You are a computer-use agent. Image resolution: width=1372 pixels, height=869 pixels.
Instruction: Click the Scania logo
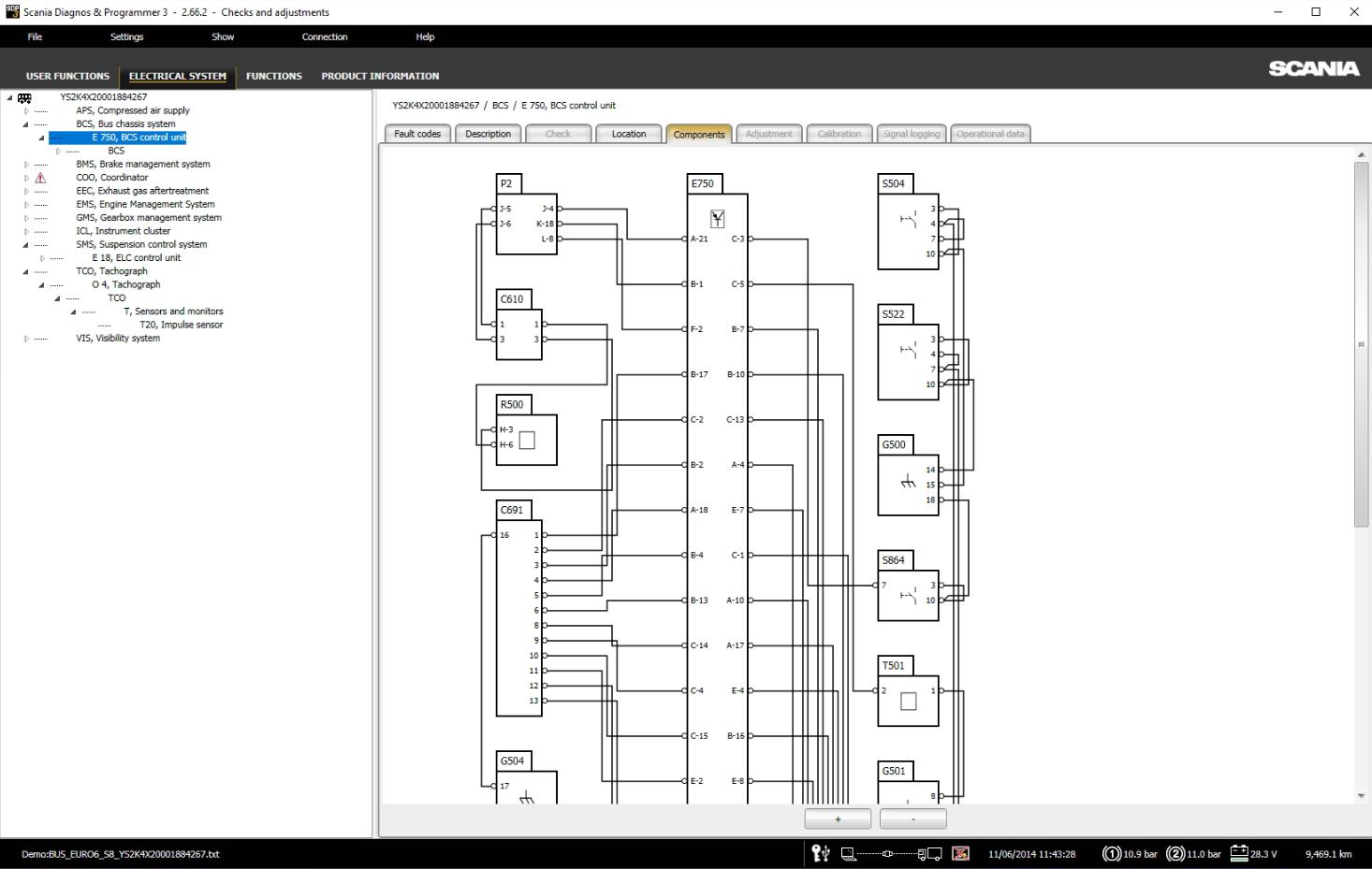point(1313,68)
